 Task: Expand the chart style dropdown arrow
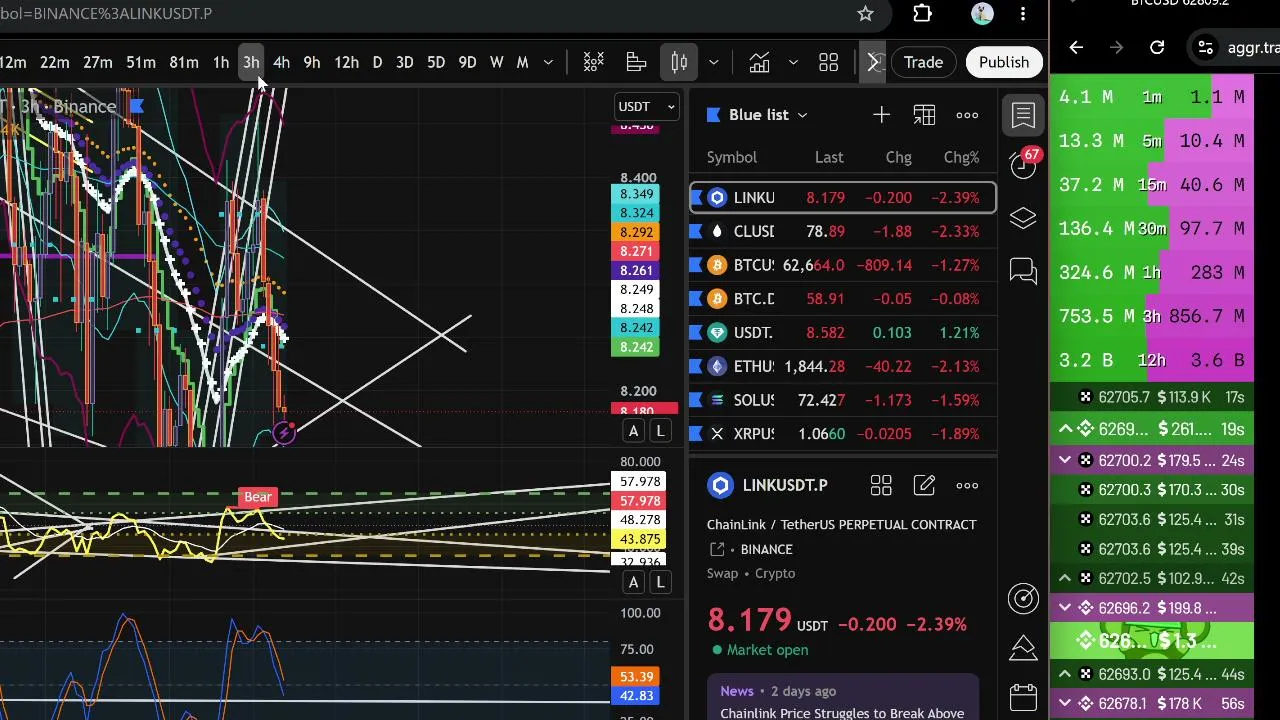pos(713,63)
